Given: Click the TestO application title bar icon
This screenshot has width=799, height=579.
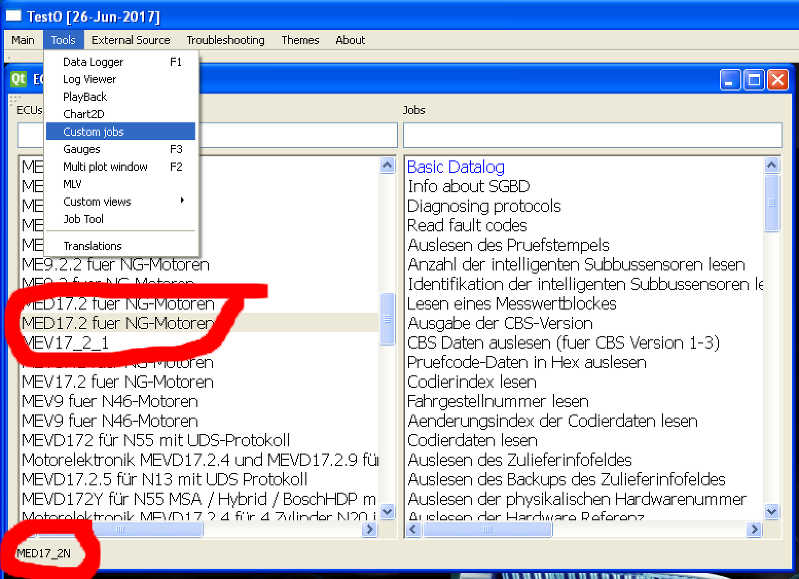Looking at the screenshot, I should pos(13,17).
